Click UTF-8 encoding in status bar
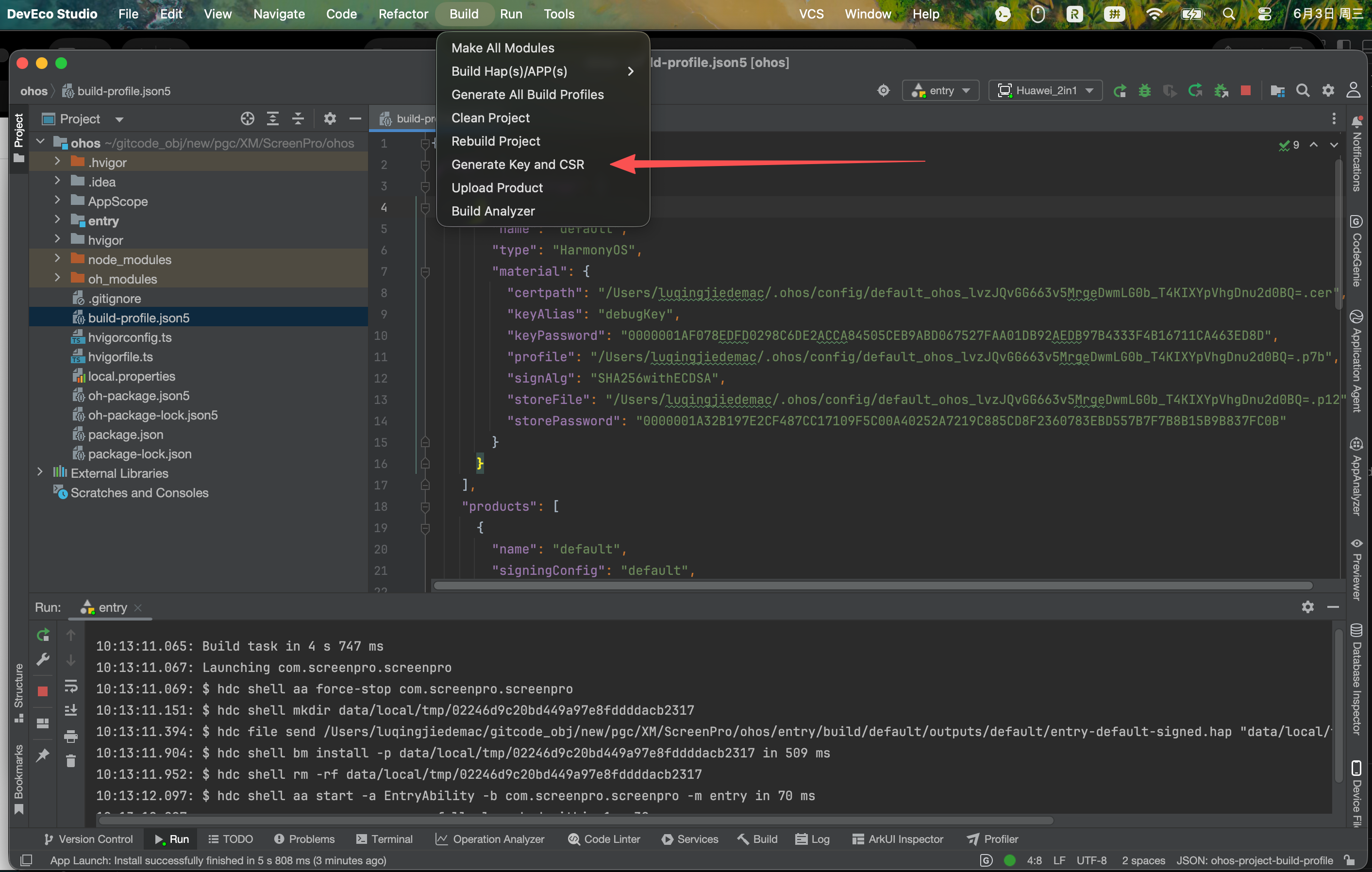Viewport: 1372px width, 872px height. click(1091, 860)
